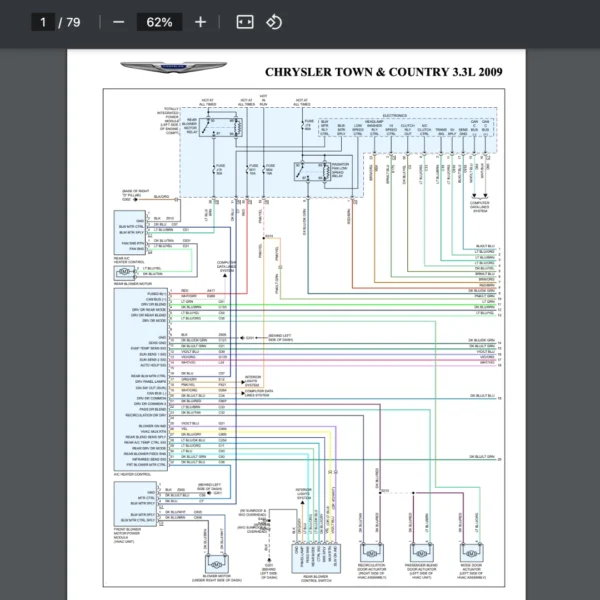The width and height of the screenshot is (600, 600).
Task: Click the 62% zoom level field
Action: coord(159,22)
